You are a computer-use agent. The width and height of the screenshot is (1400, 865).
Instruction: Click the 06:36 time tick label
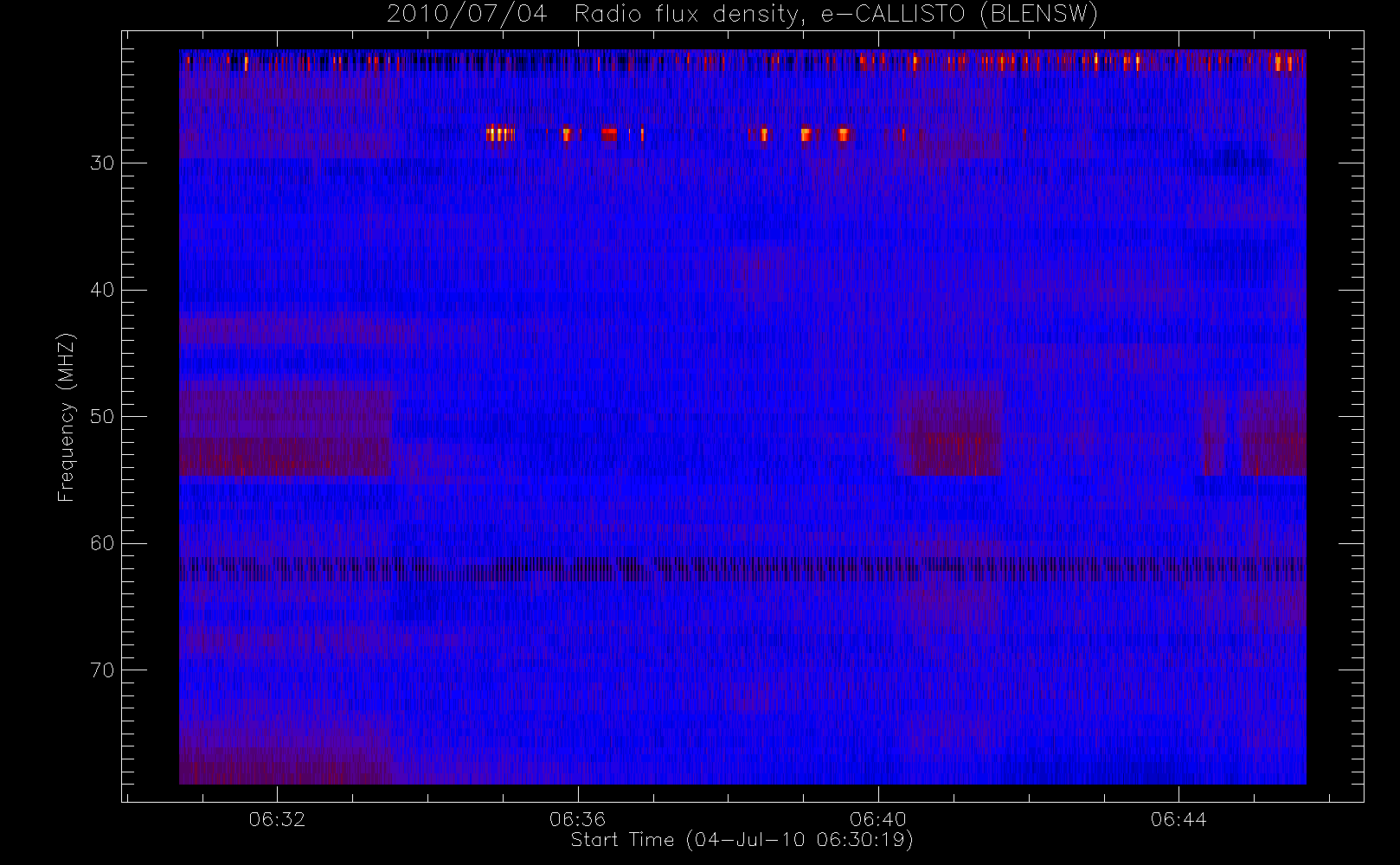(577, 819)
